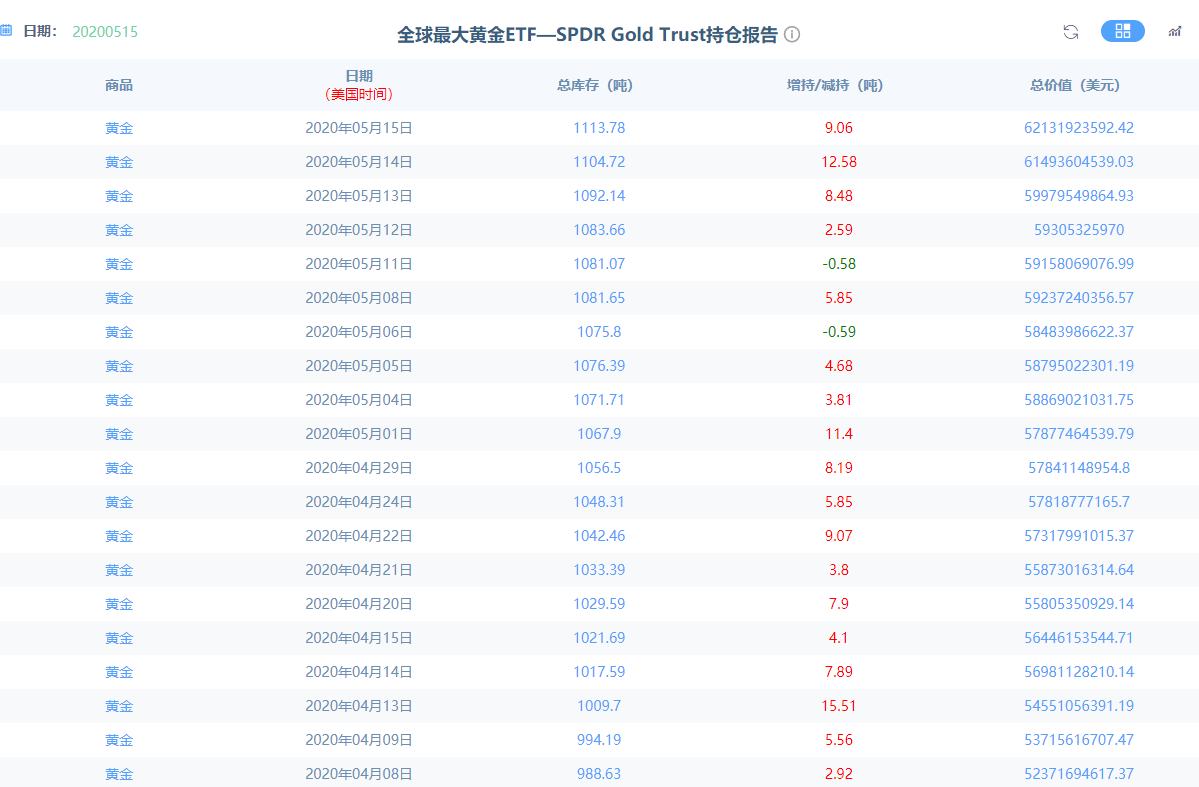Select date cell 2020年04月20日
Screen dimensions: 1199x787
click(x=359, y=604)
